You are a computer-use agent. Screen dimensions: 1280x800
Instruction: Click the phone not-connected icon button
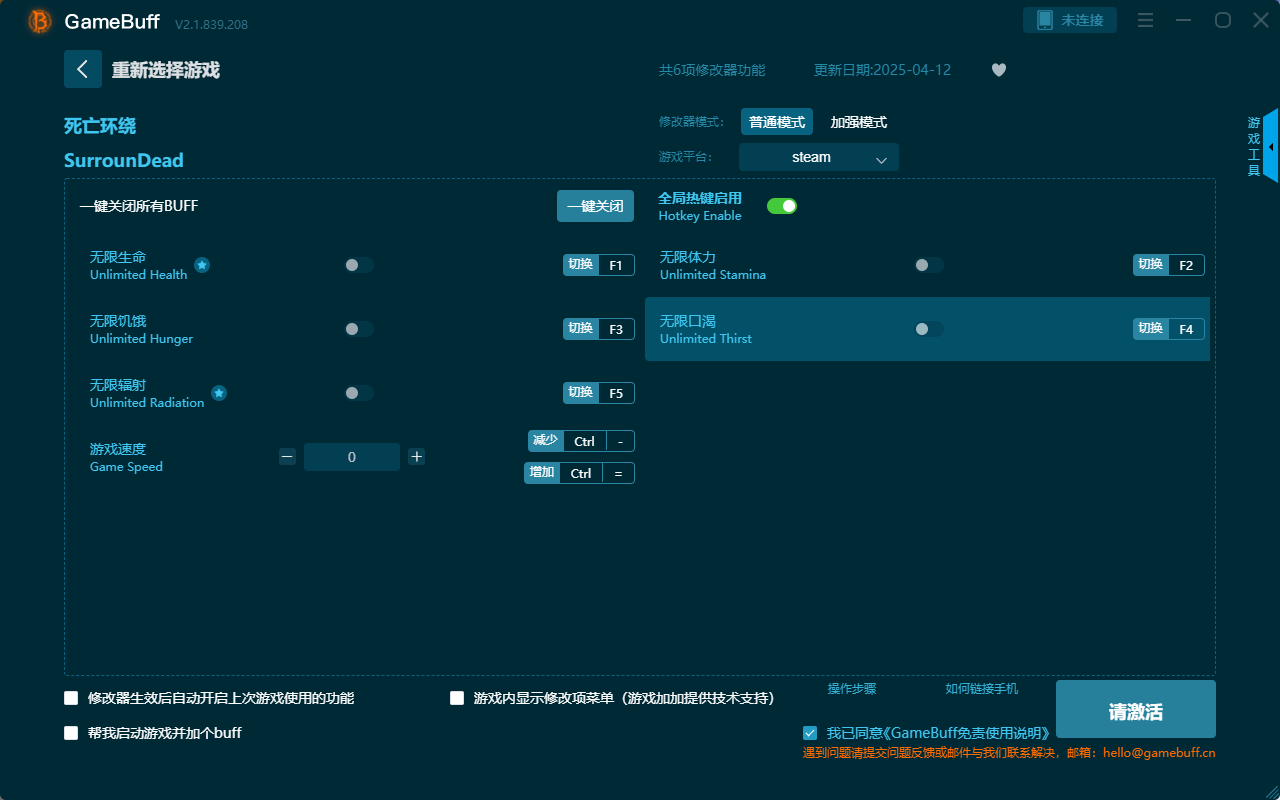pos(1070,20)
